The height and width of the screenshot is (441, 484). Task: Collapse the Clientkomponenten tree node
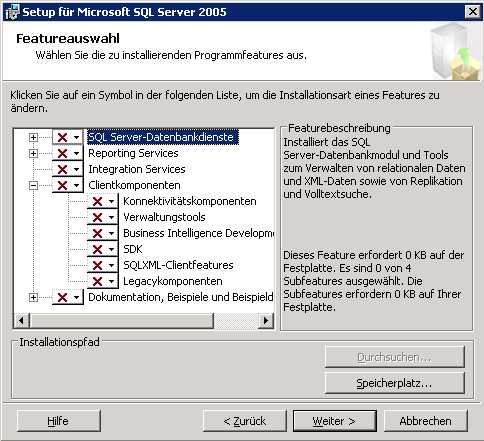point(33,185)
